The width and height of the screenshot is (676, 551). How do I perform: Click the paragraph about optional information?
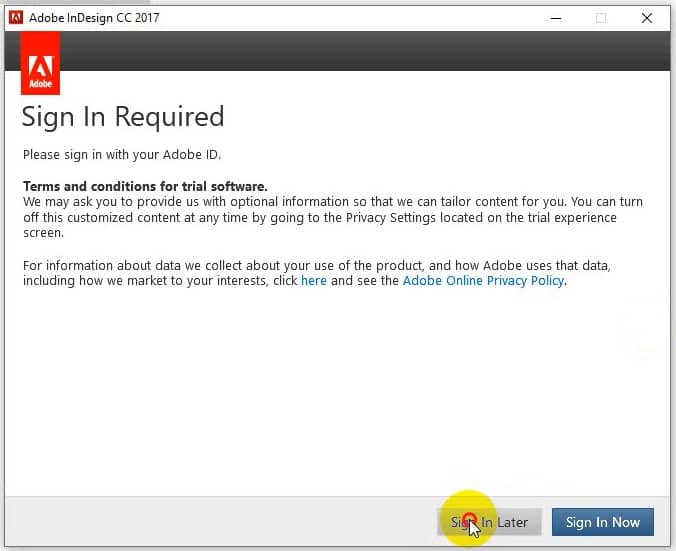point(330,210)
